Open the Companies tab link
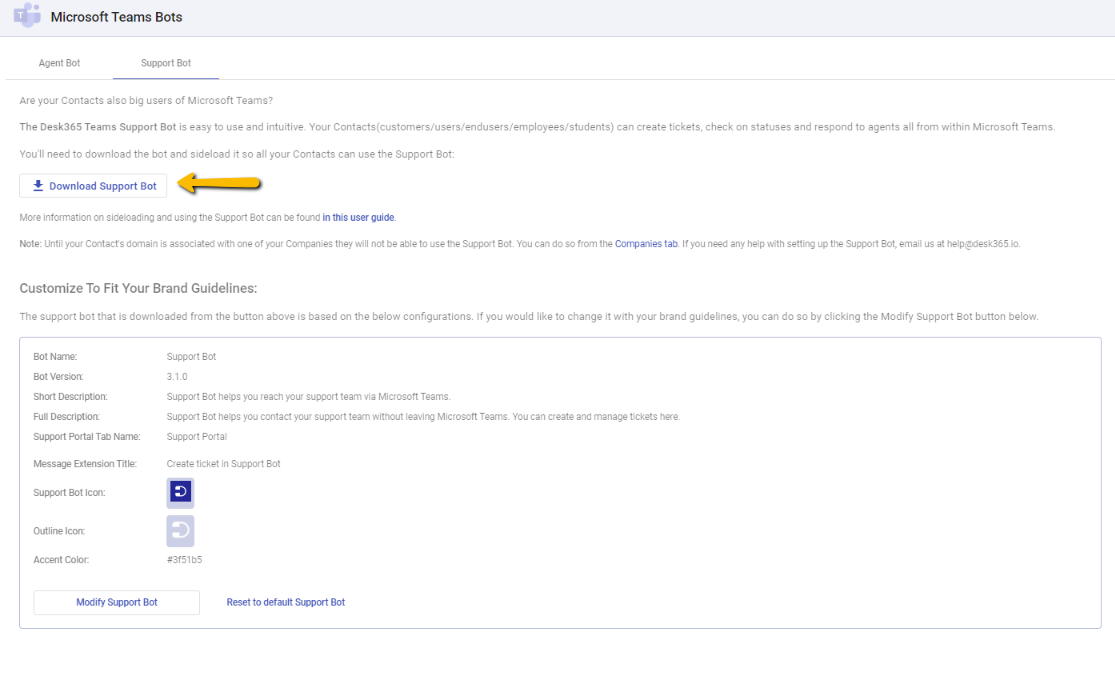This screenshot has width=1115, height=675. [x=646, y=244]
